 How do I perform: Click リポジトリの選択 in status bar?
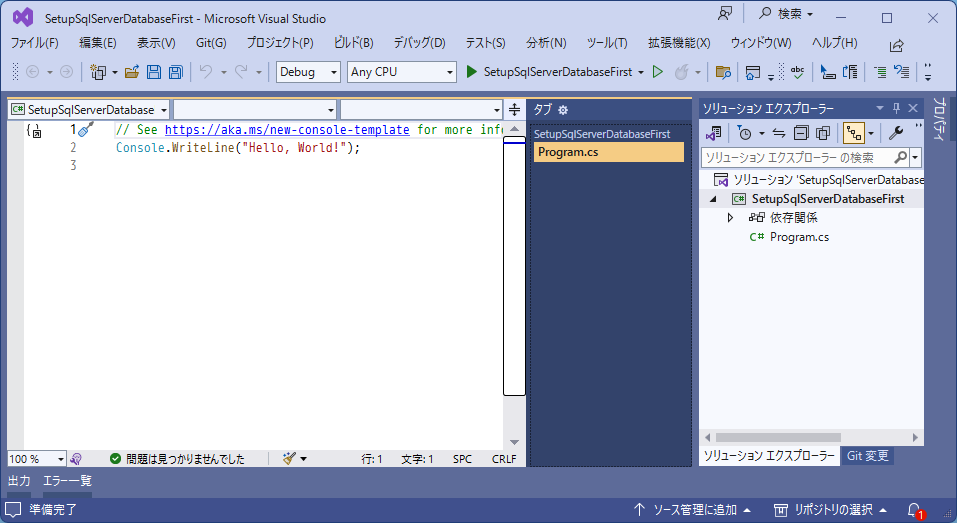coord(830,510)
